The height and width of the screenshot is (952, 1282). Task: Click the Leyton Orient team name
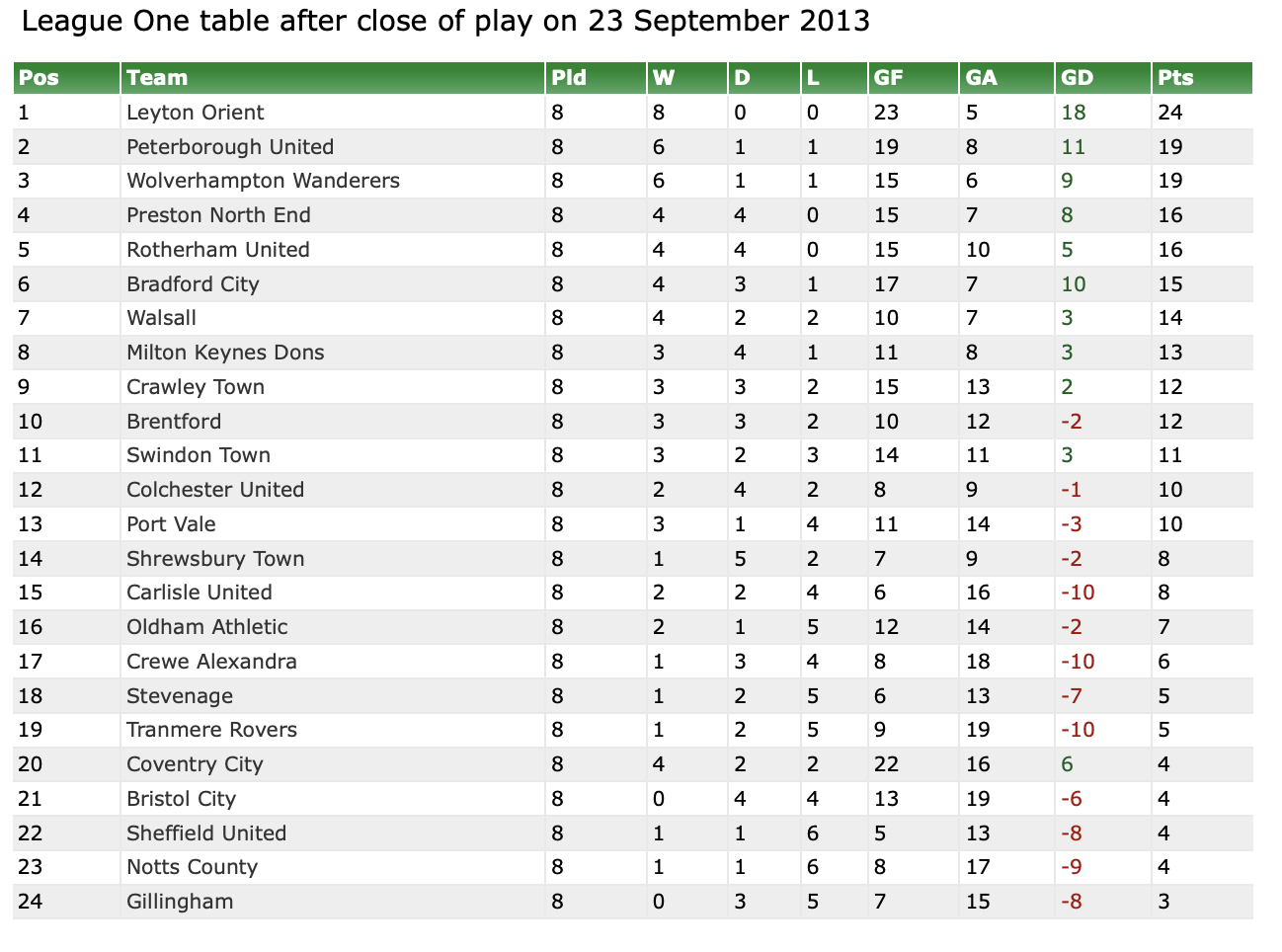pos(196,113)
